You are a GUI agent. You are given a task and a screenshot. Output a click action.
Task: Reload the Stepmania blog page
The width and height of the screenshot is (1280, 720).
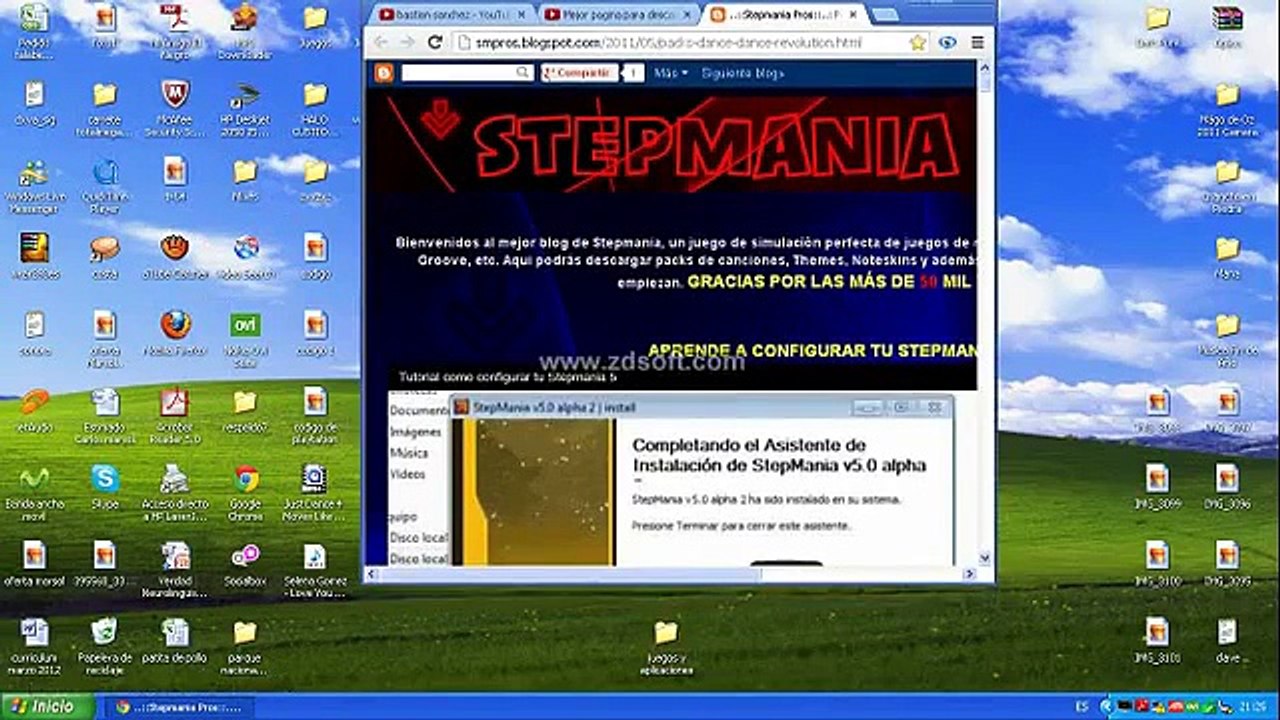point(435,42)
